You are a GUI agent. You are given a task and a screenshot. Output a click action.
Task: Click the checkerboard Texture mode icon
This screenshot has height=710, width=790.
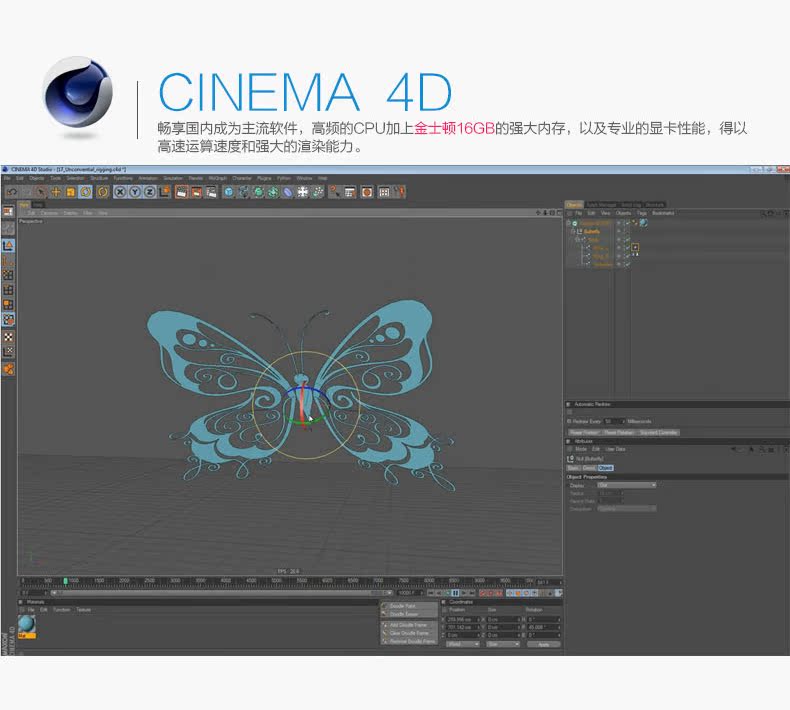coord(8,337)
